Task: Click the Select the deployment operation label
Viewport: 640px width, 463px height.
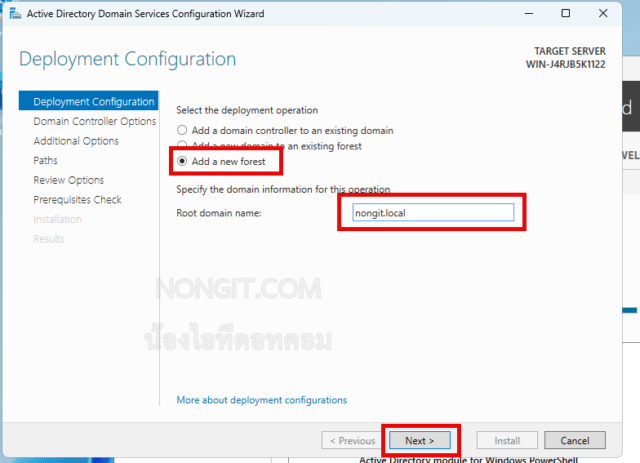Action: pyautogui.click(x=247, y=110)
